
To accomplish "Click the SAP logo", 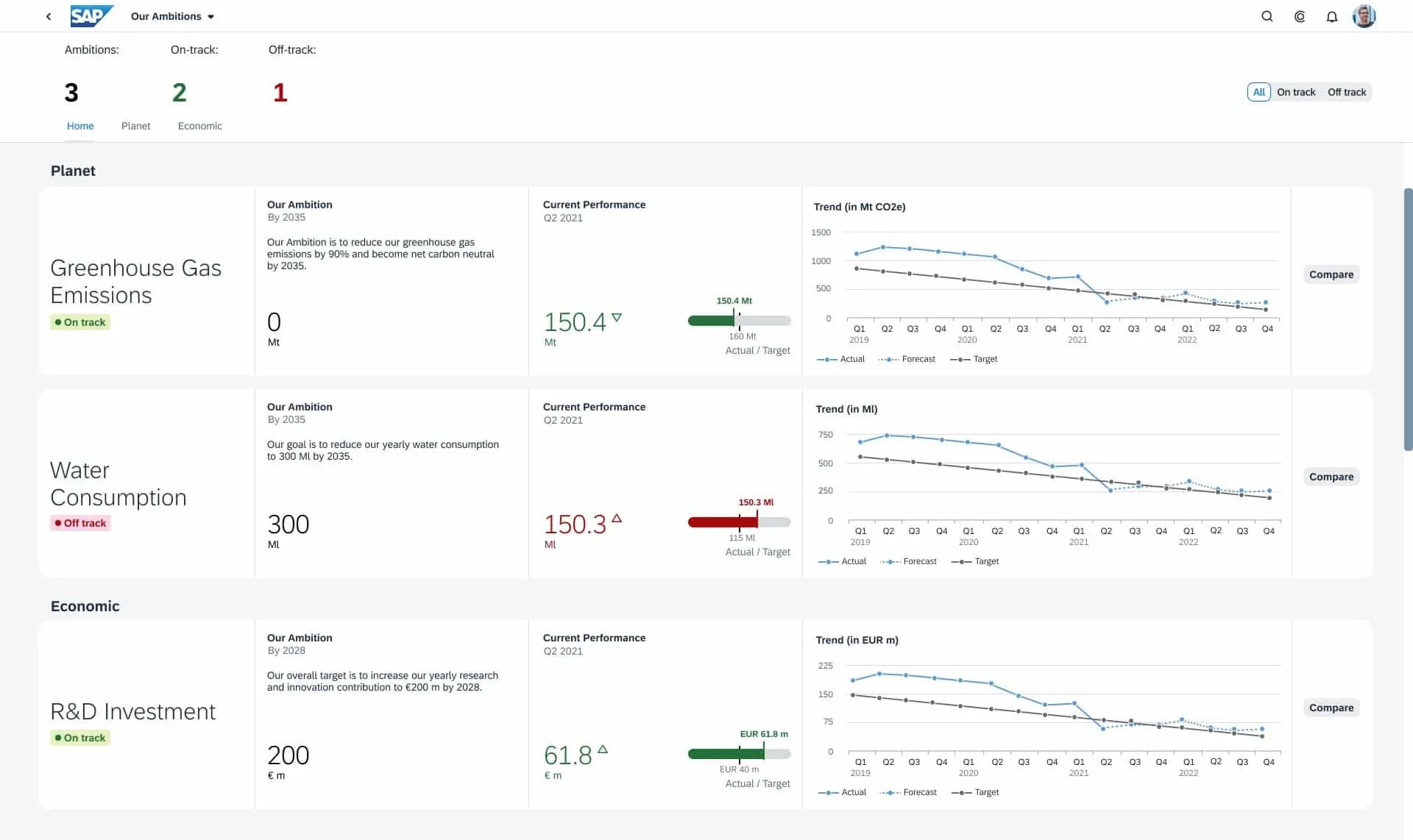I will click(x=92, y=16).
